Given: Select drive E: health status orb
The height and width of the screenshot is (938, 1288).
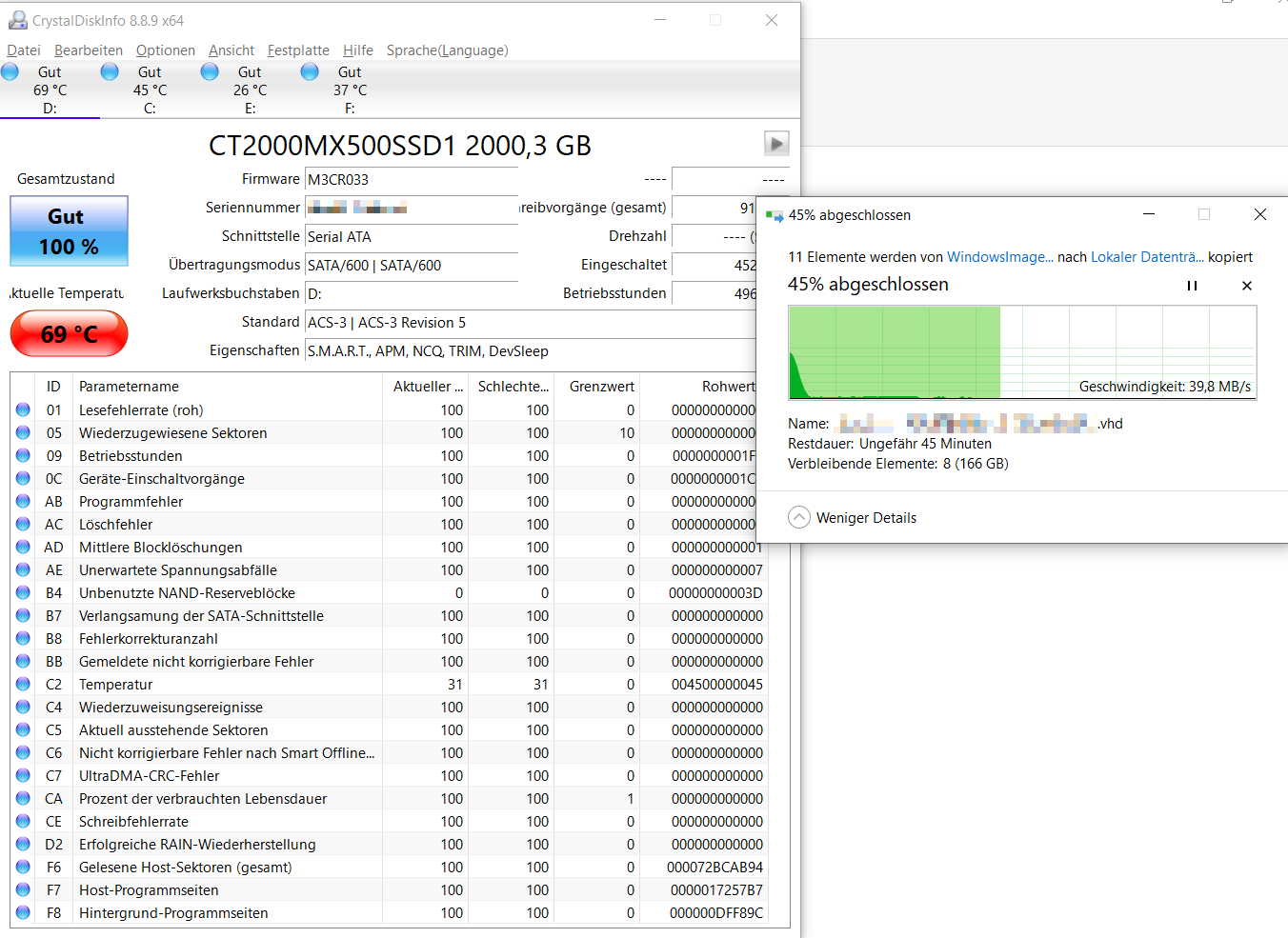Looking at the screenshot, I should 210,71.
